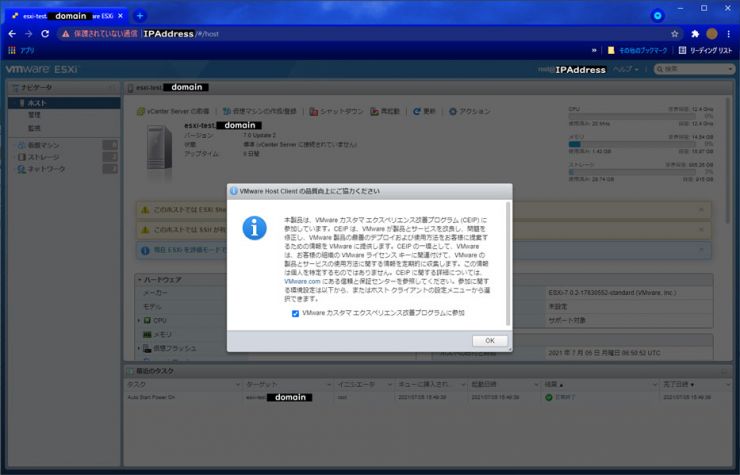
Task: Click the green task success icon
Action: click(x=548, y=398)
